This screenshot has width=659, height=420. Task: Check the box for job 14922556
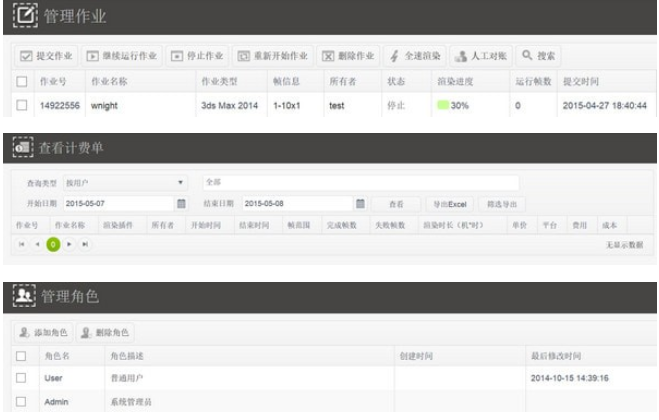pyautogui.click(x=22, y=105)
